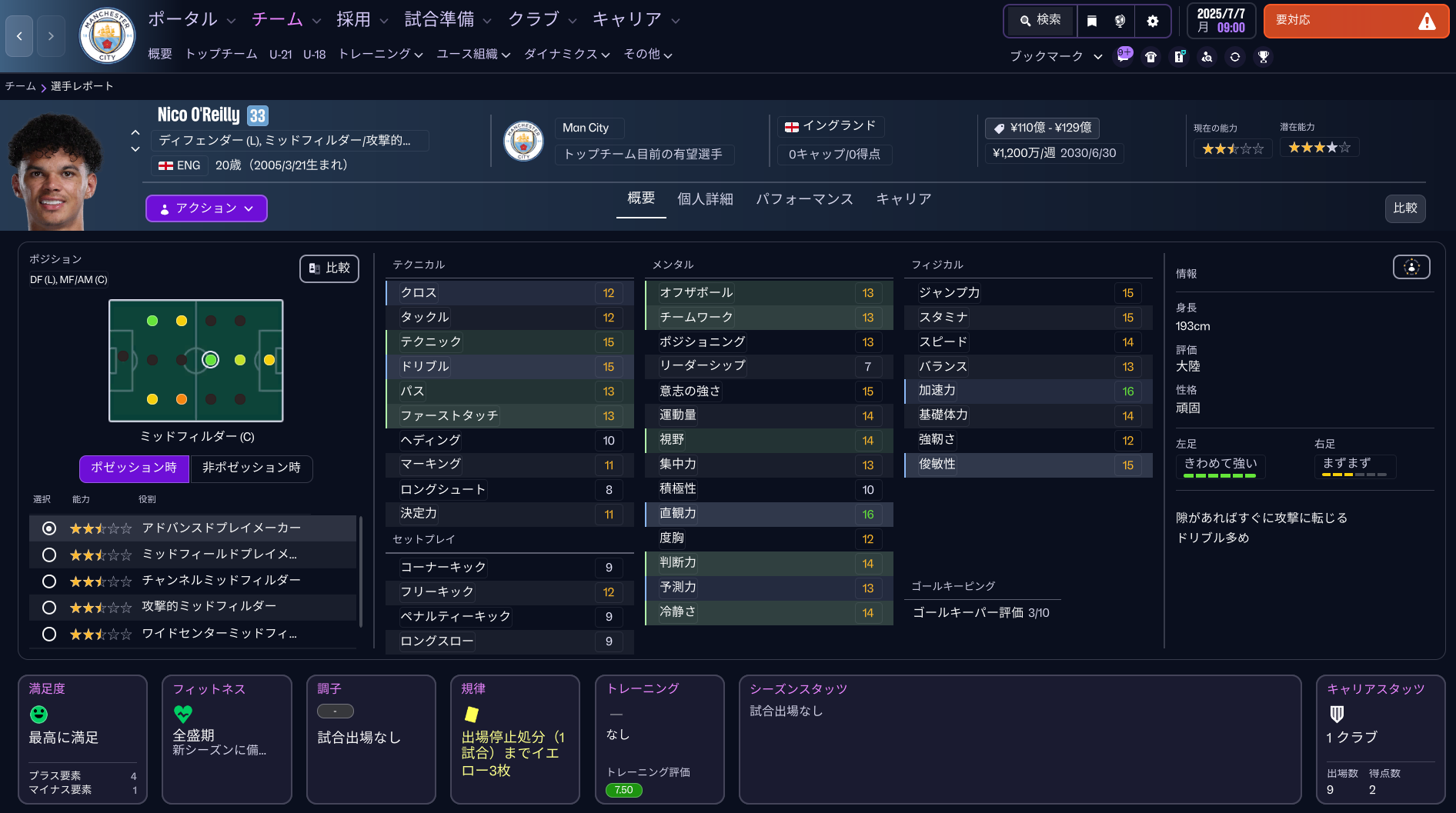Screen dimensions: 1456x813
Task: Select チャンネルミッドフィルダー role radio button
Action: [x=49, y=581]
